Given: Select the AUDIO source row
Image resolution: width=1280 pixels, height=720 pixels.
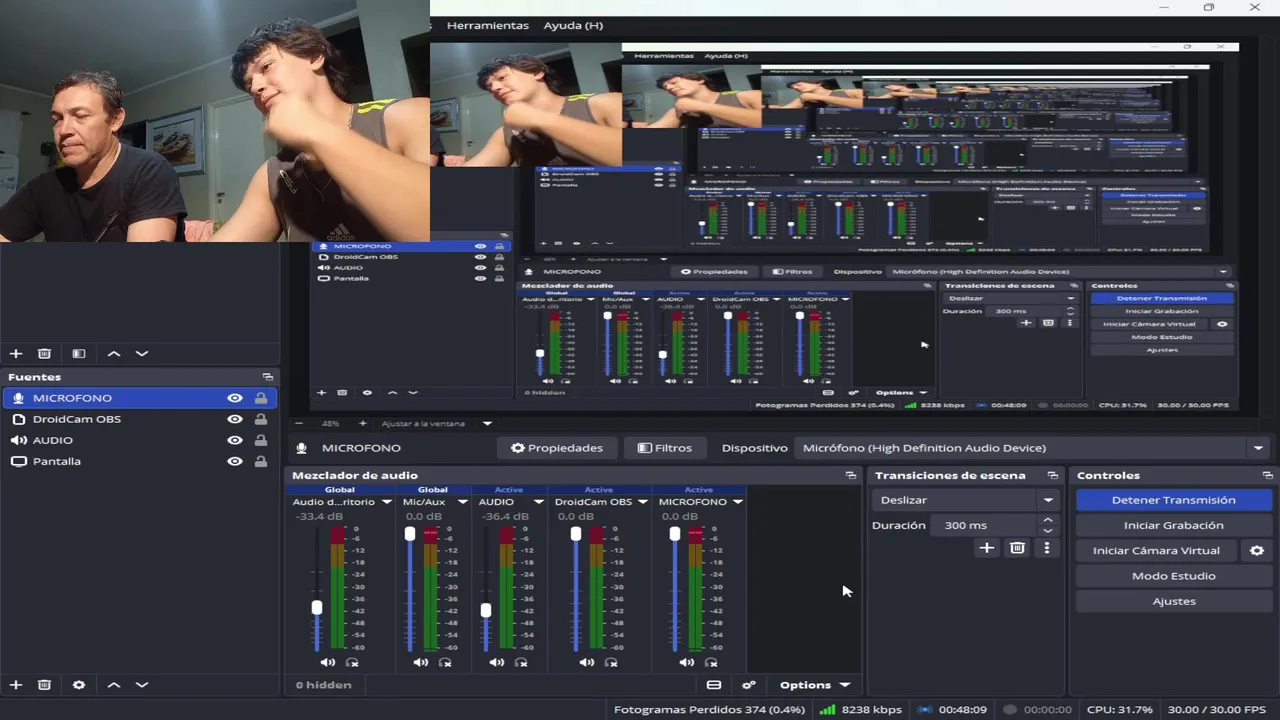Looking at the screenshot, I should [x=140, y=440].
